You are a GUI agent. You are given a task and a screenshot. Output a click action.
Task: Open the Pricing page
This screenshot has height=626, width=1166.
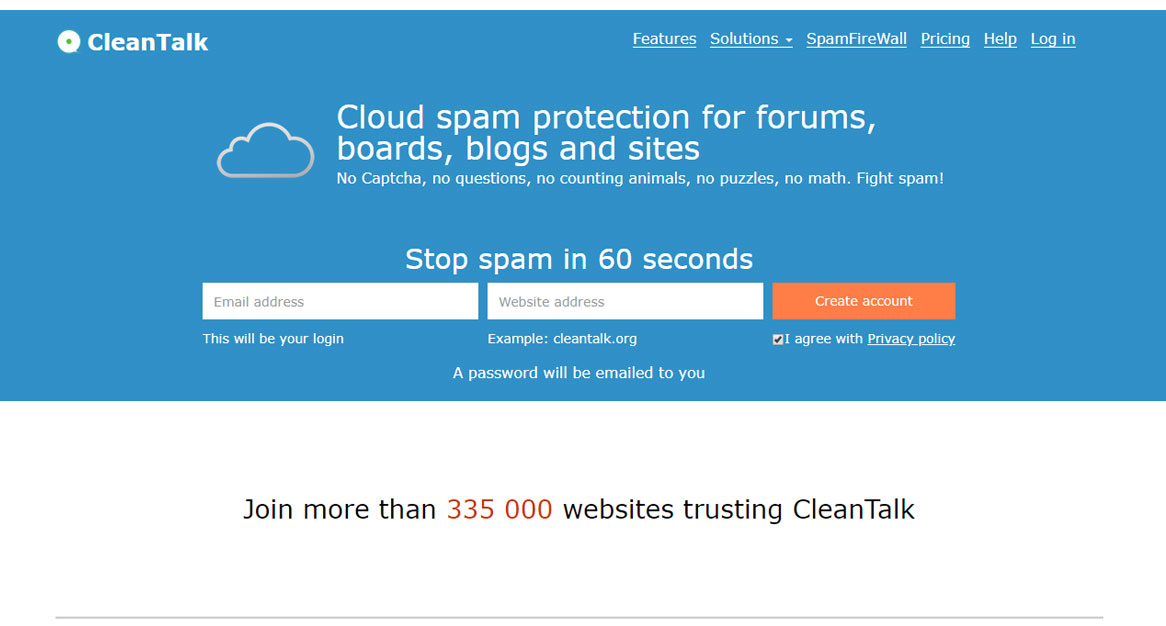945,38
